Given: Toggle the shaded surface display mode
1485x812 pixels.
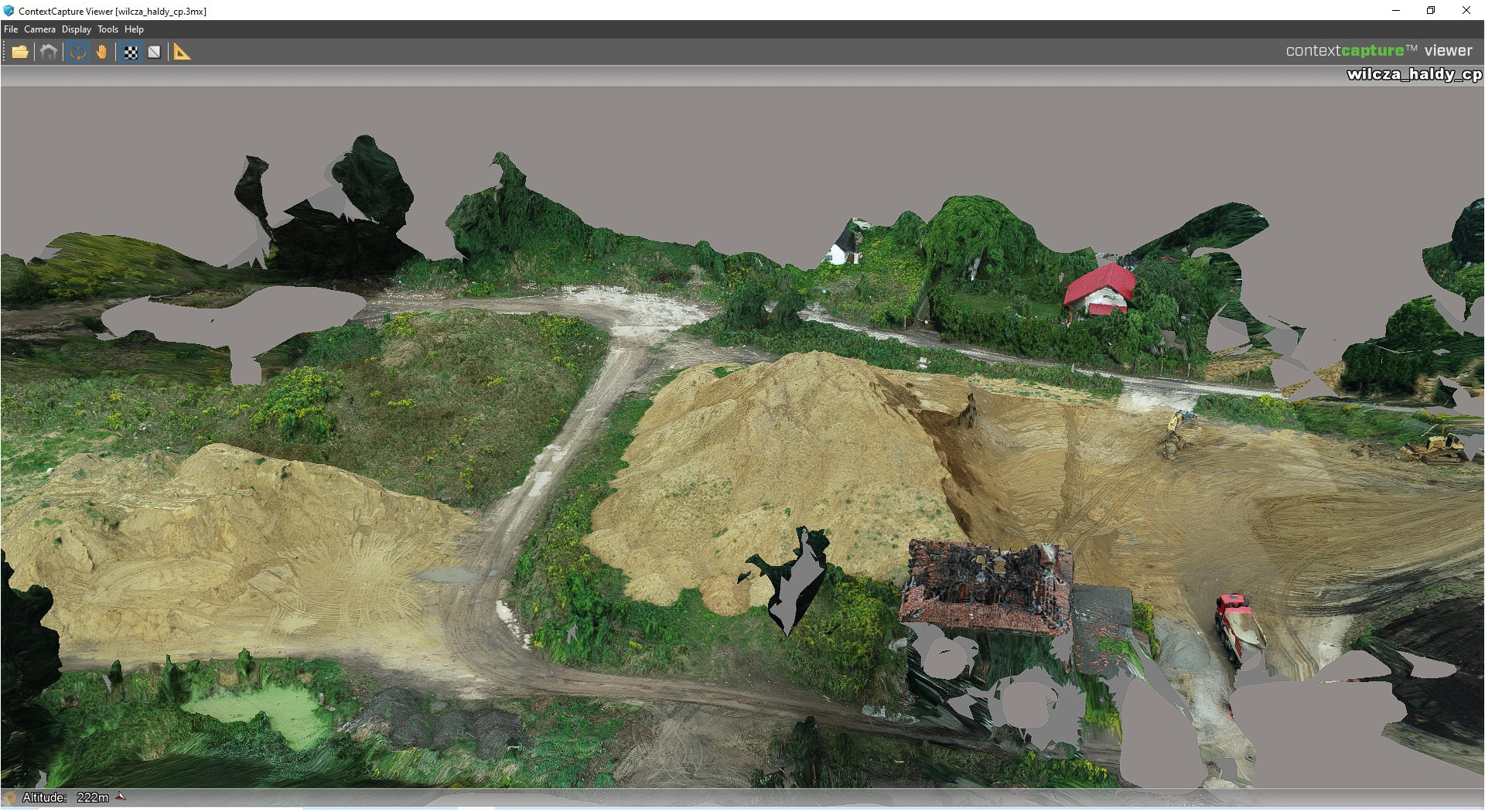Looking at the screenshot, I should (155, 52).
